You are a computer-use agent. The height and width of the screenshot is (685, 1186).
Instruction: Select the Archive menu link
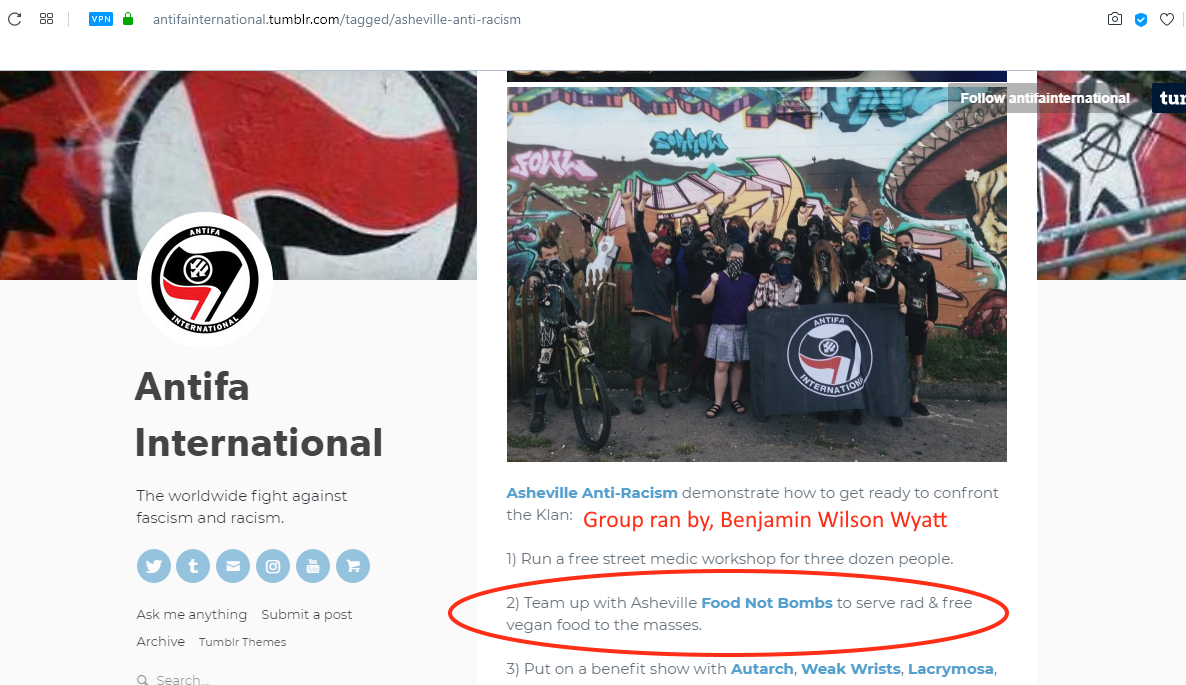coord(160,641)
